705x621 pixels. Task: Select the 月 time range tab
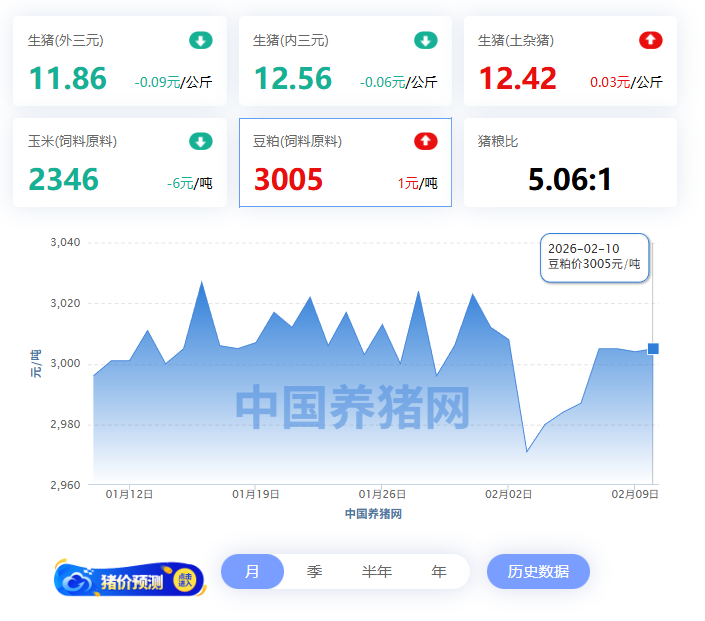point(252,572)
